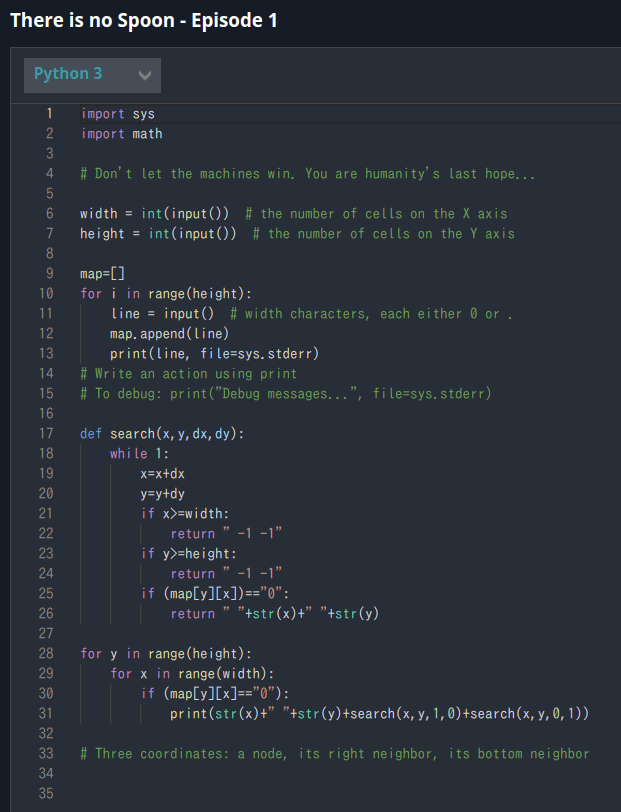This screenshot has width=621, height=812.
Task: Click the while 1: line
Action: pos(139,454)
